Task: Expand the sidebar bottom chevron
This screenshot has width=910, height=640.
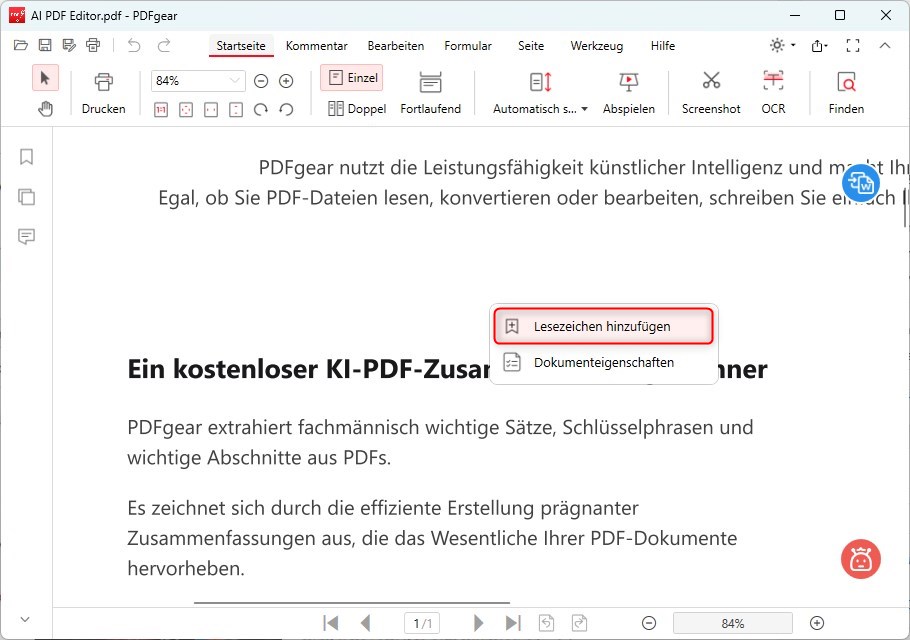Action: pos(25,619)
